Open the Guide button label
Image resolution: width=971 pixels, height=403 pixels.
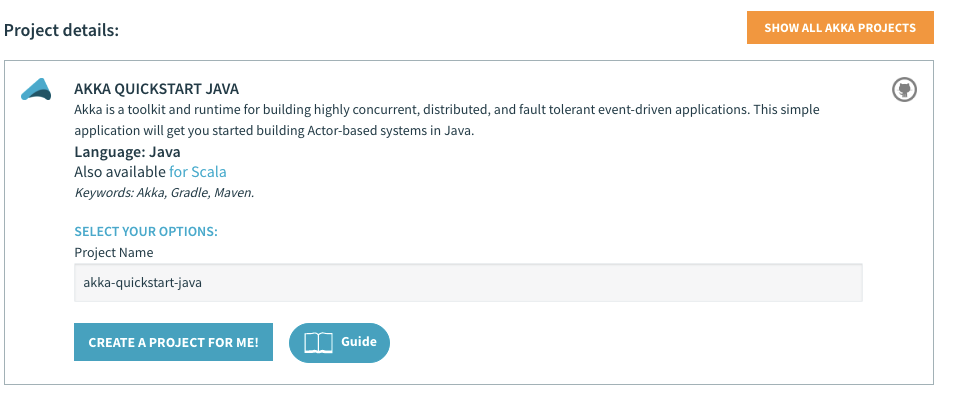pyautogui.click(x=359, y=341)
